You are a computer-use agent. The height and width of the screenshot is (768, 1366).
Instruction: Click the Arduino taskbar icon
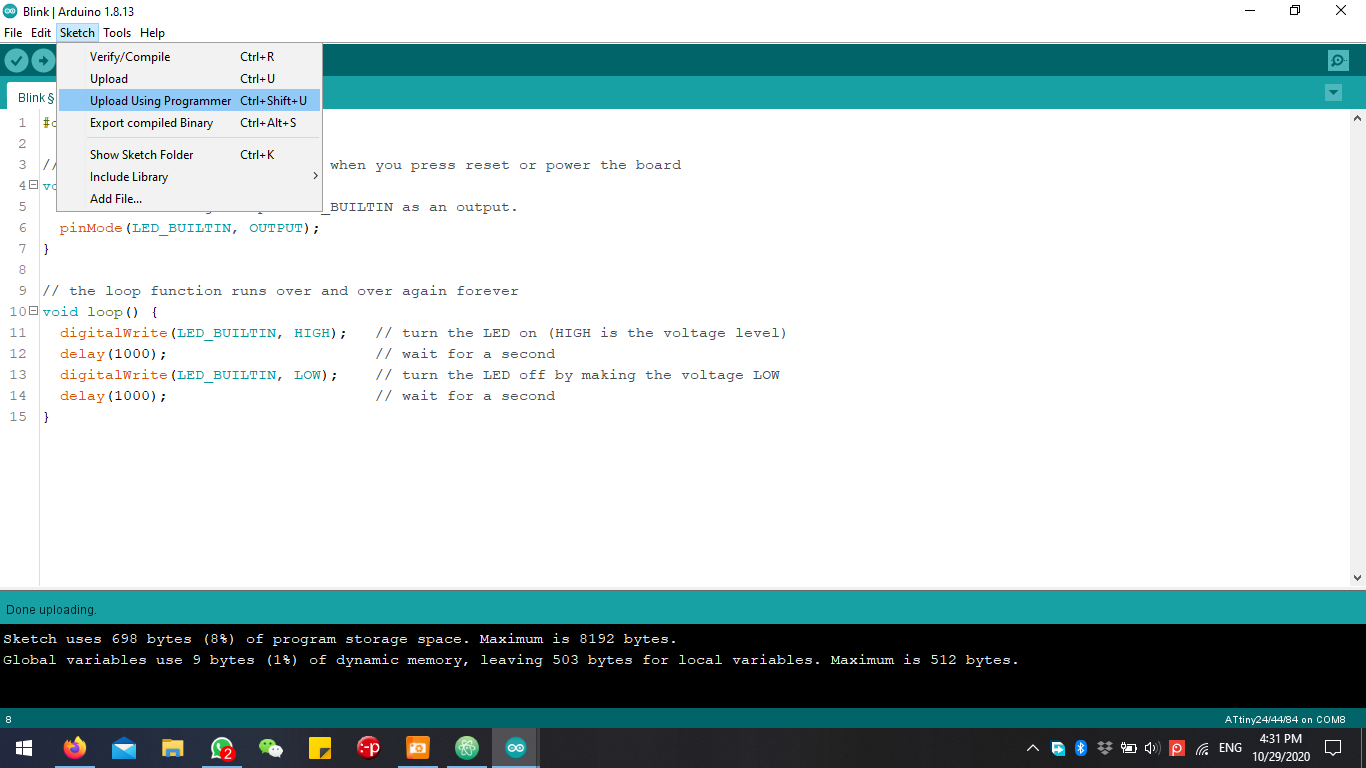click(516, 748)
